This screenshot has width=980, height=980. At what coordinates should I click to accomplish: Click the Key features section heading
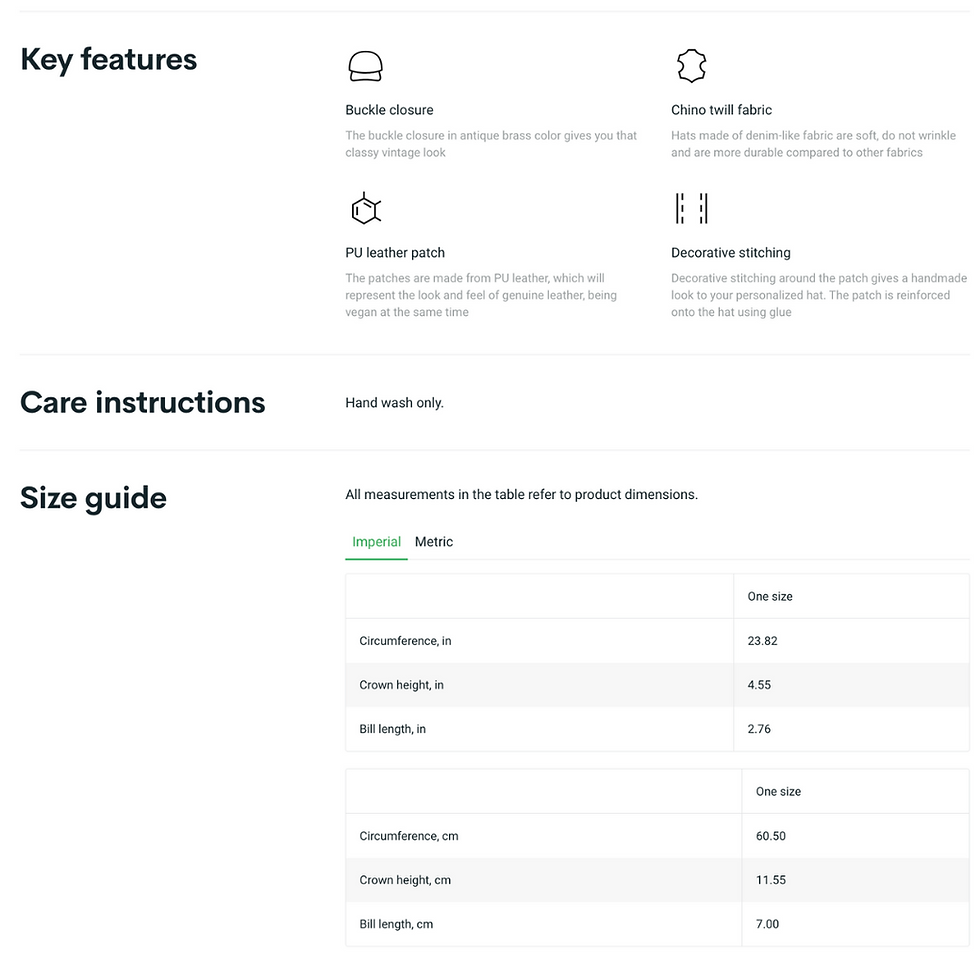coord(109,60)
